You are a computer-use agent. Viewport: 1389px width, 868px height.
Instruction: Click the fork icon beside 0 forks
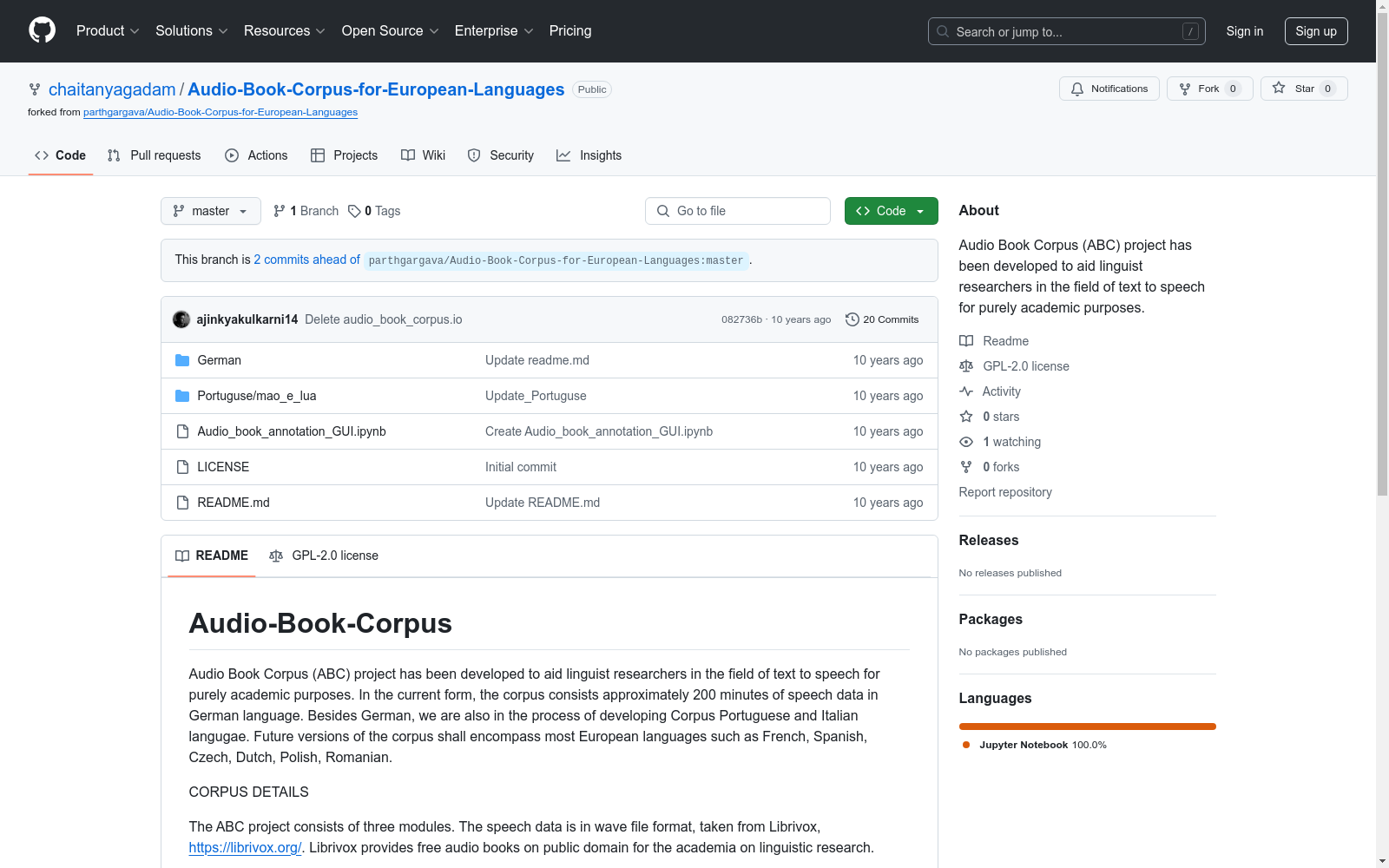tap(966, 467)
